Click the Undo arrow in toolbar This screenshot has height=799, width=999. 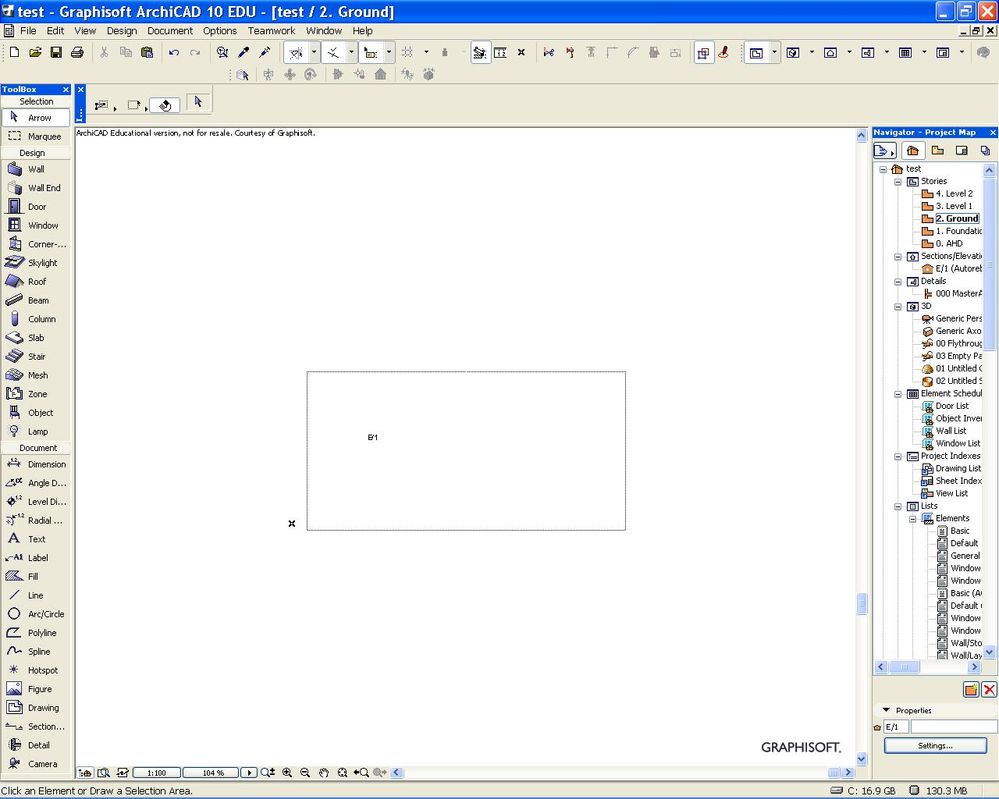(x=174, y=52)
